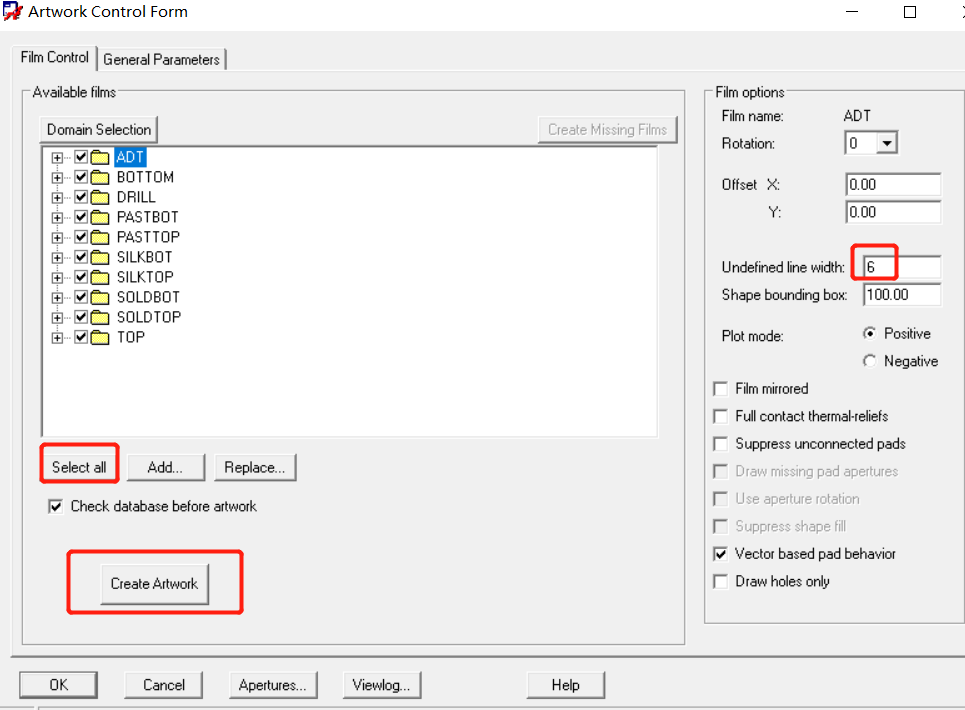Click the Offset X input field
Image resolution: width=965 pixels, height=710 pixels.
893,185
